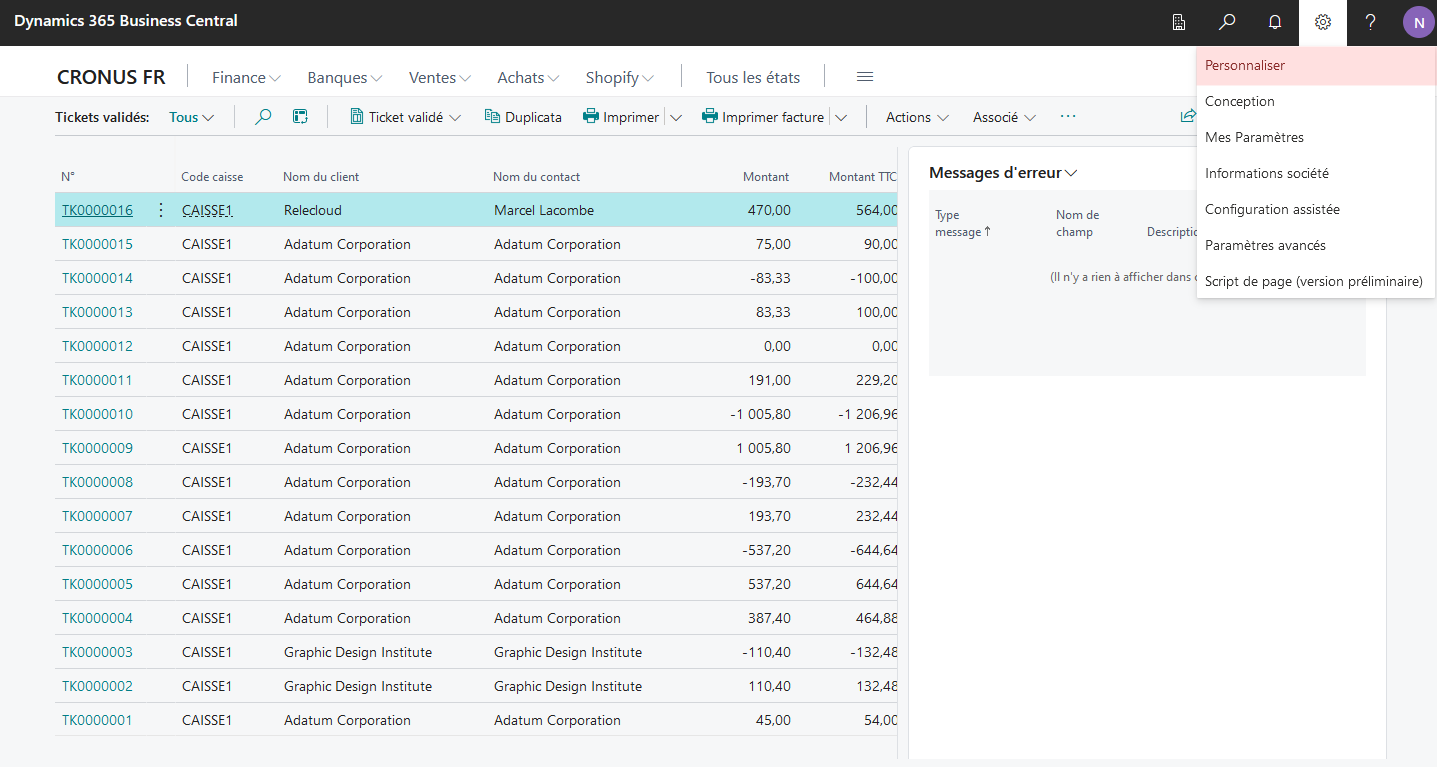This screenshot has width=1437, height=767.
Task: Open the user avatar N
Action: (x=1418, y=22)
